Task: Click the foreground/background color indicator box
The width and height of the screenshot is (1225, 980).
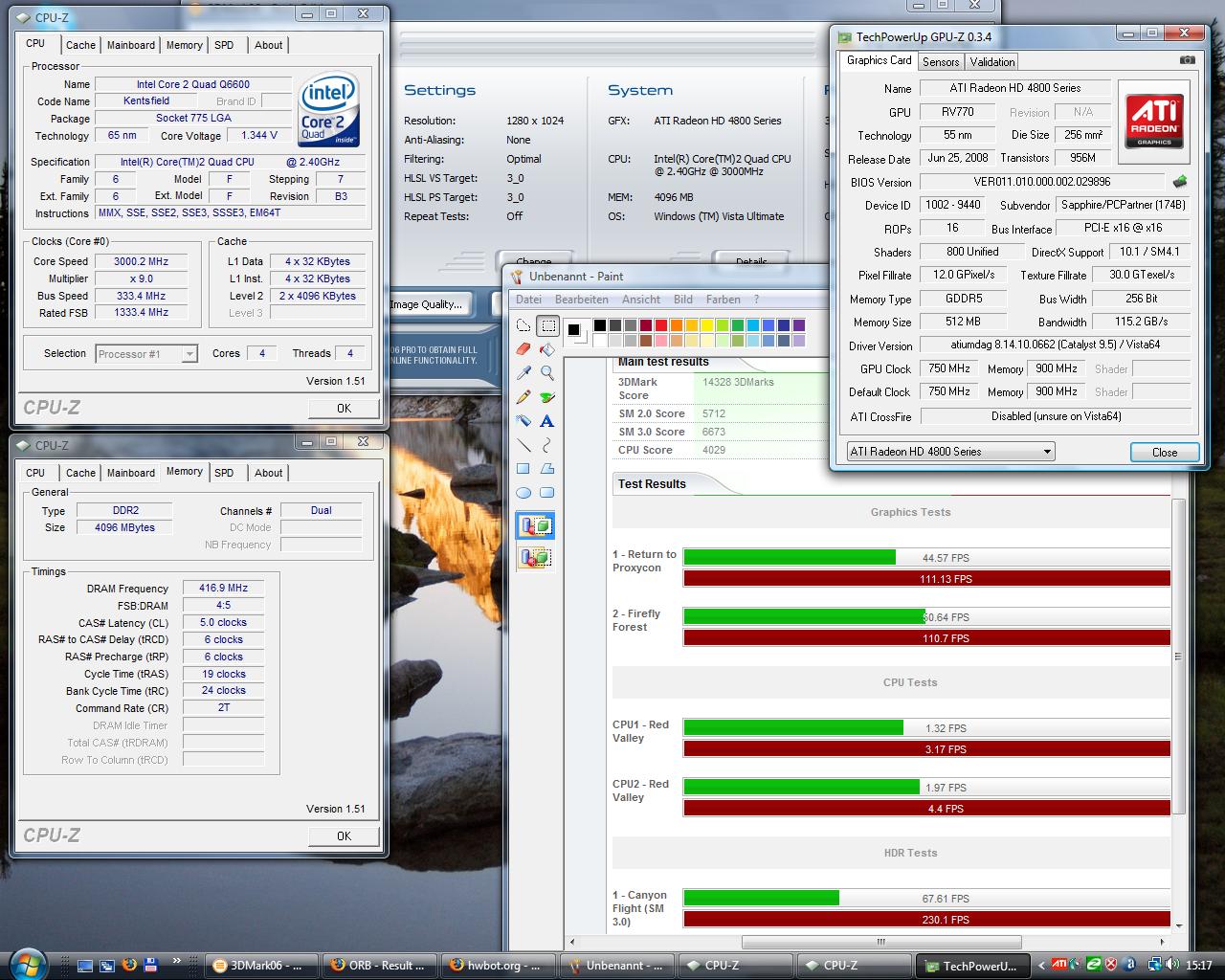Action: (576, 332)
